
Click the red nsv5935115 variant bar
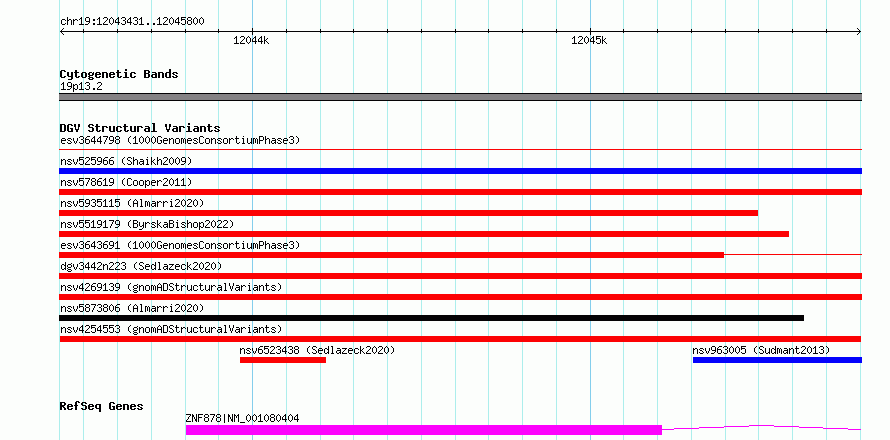point(409,213)
